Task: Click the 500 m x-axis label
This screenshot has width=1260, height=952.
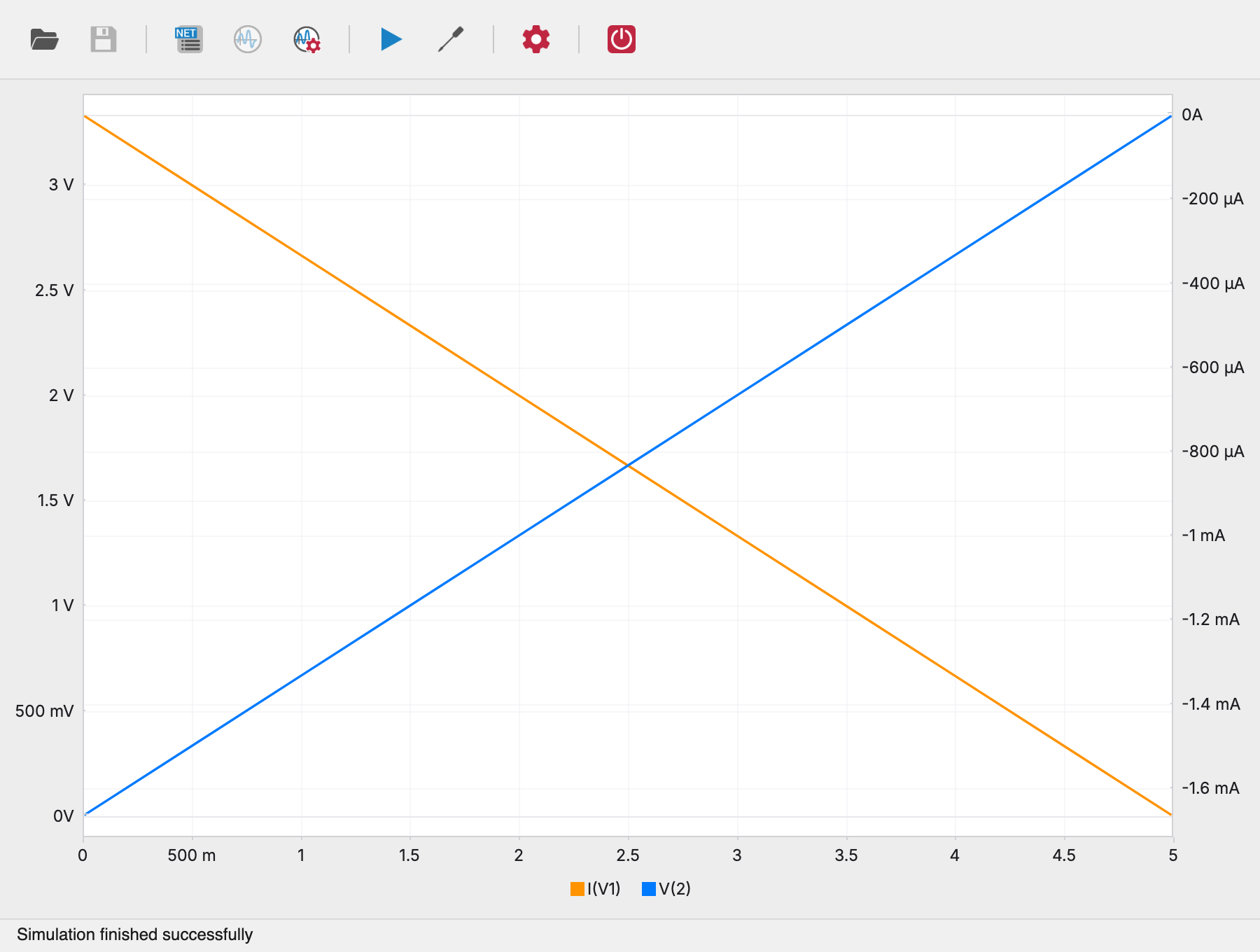Action: [192, 855]
